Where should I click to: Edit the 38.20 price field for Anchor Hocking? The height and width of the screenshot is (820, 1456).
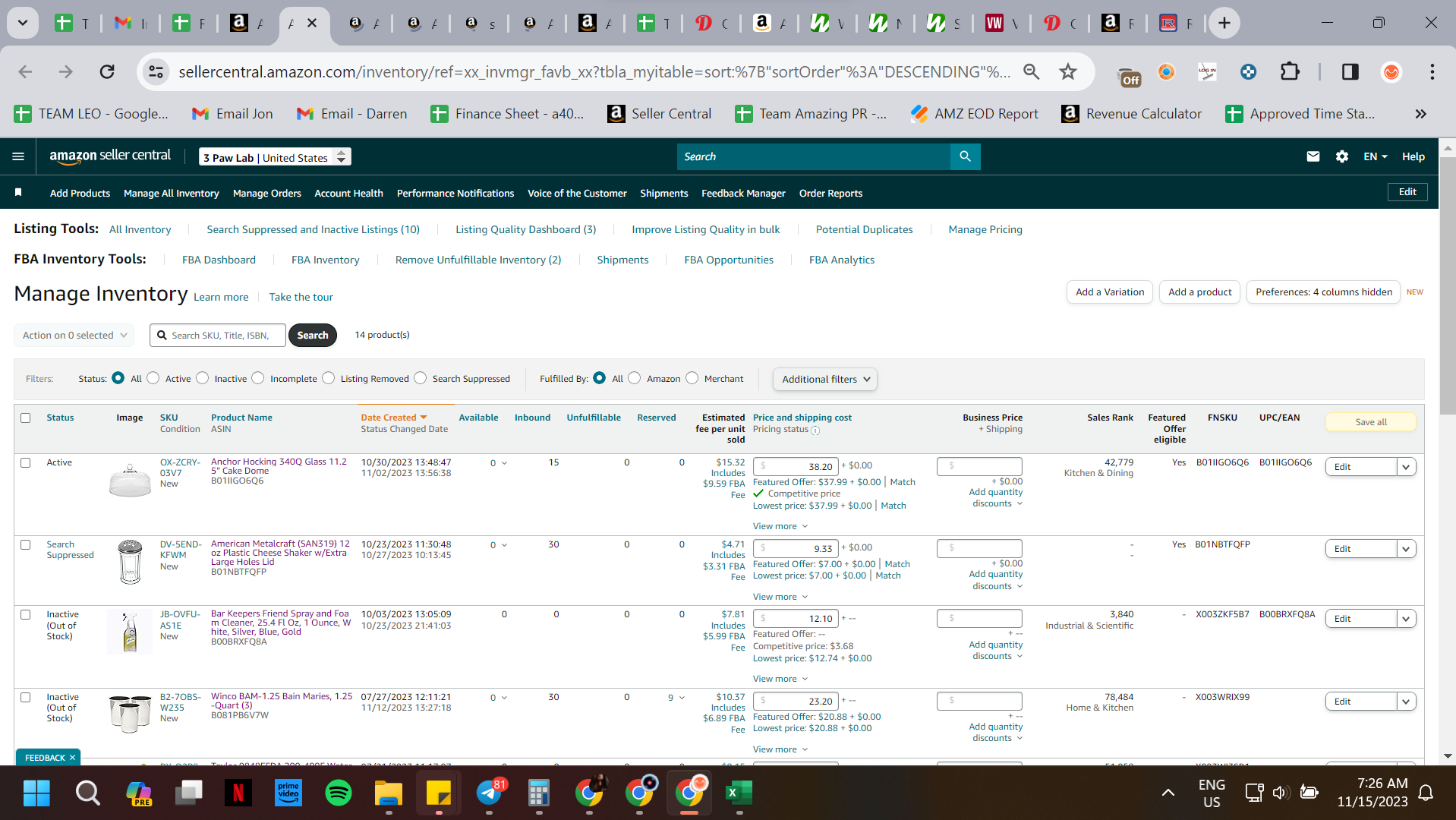coord(796,466)
